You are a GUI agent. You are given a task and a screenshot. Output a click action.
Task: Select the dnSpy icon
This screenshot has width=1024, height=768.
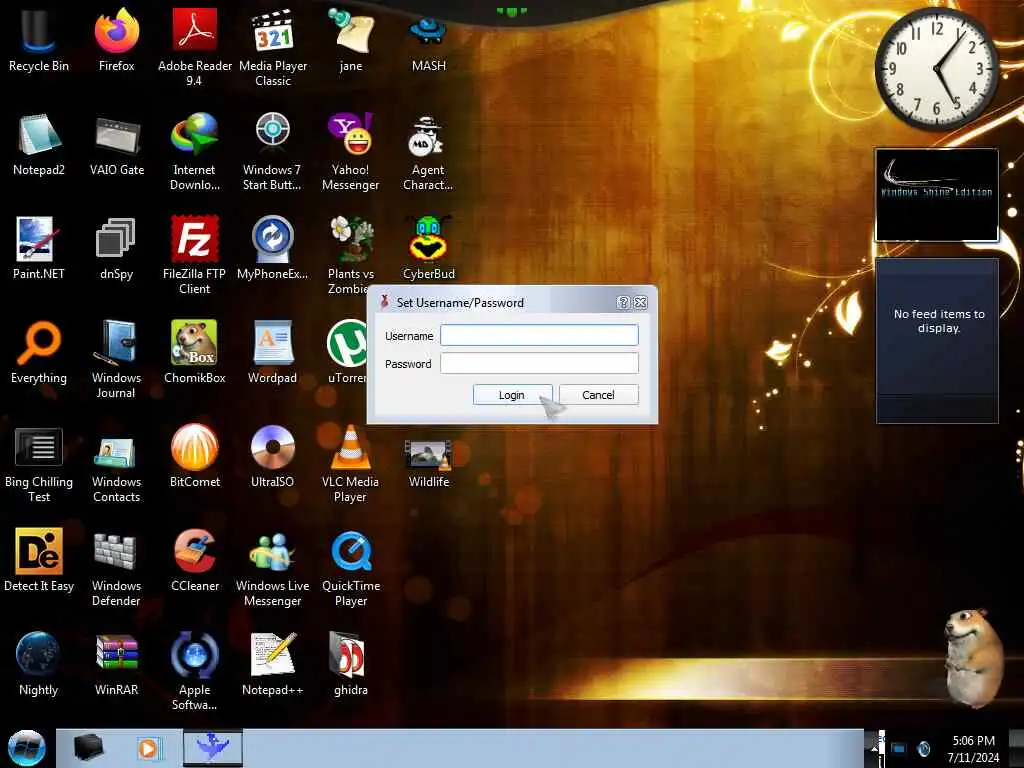(x=116, y=248)
